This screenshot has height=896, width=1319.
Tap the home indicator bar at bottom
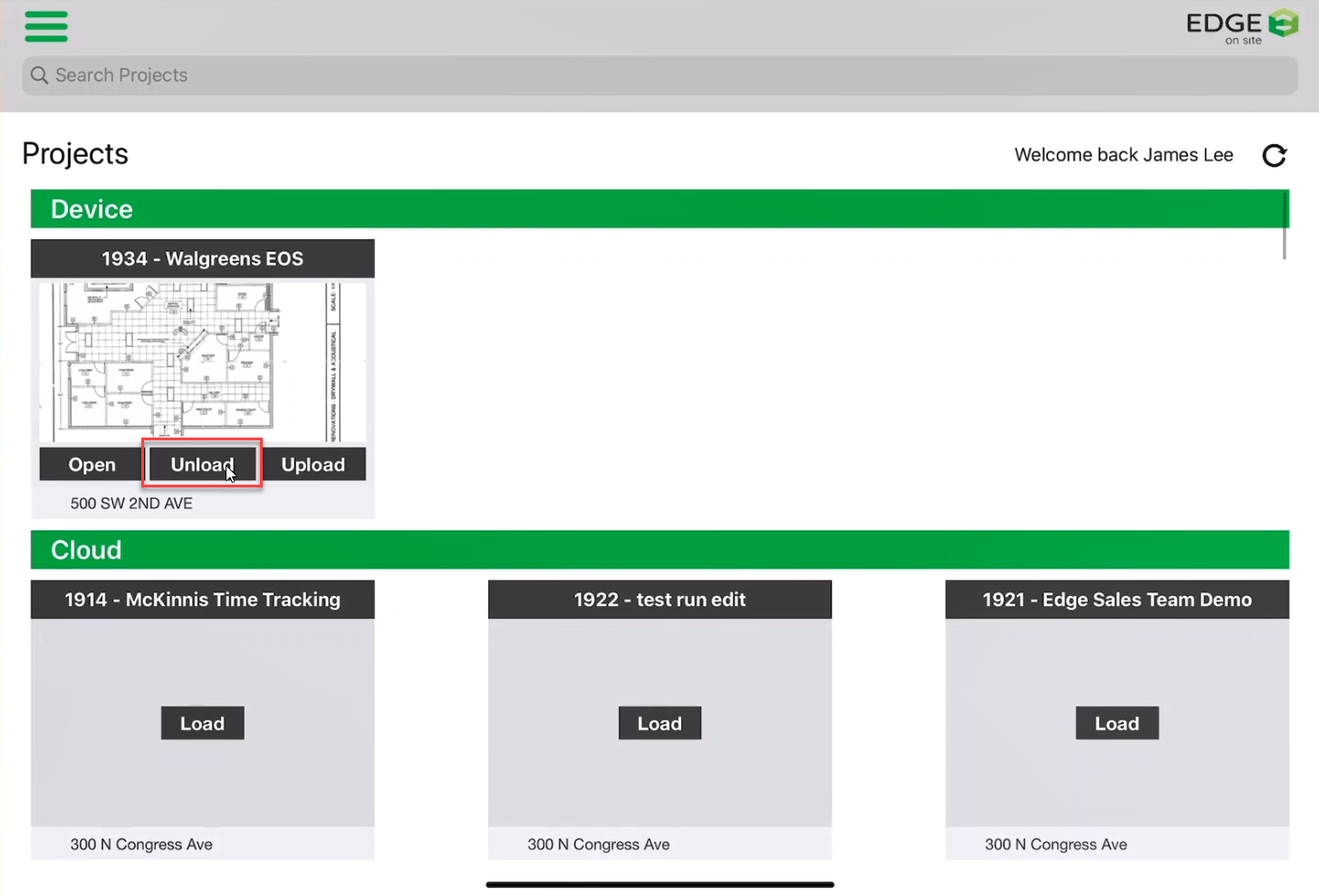click(659, 884)
